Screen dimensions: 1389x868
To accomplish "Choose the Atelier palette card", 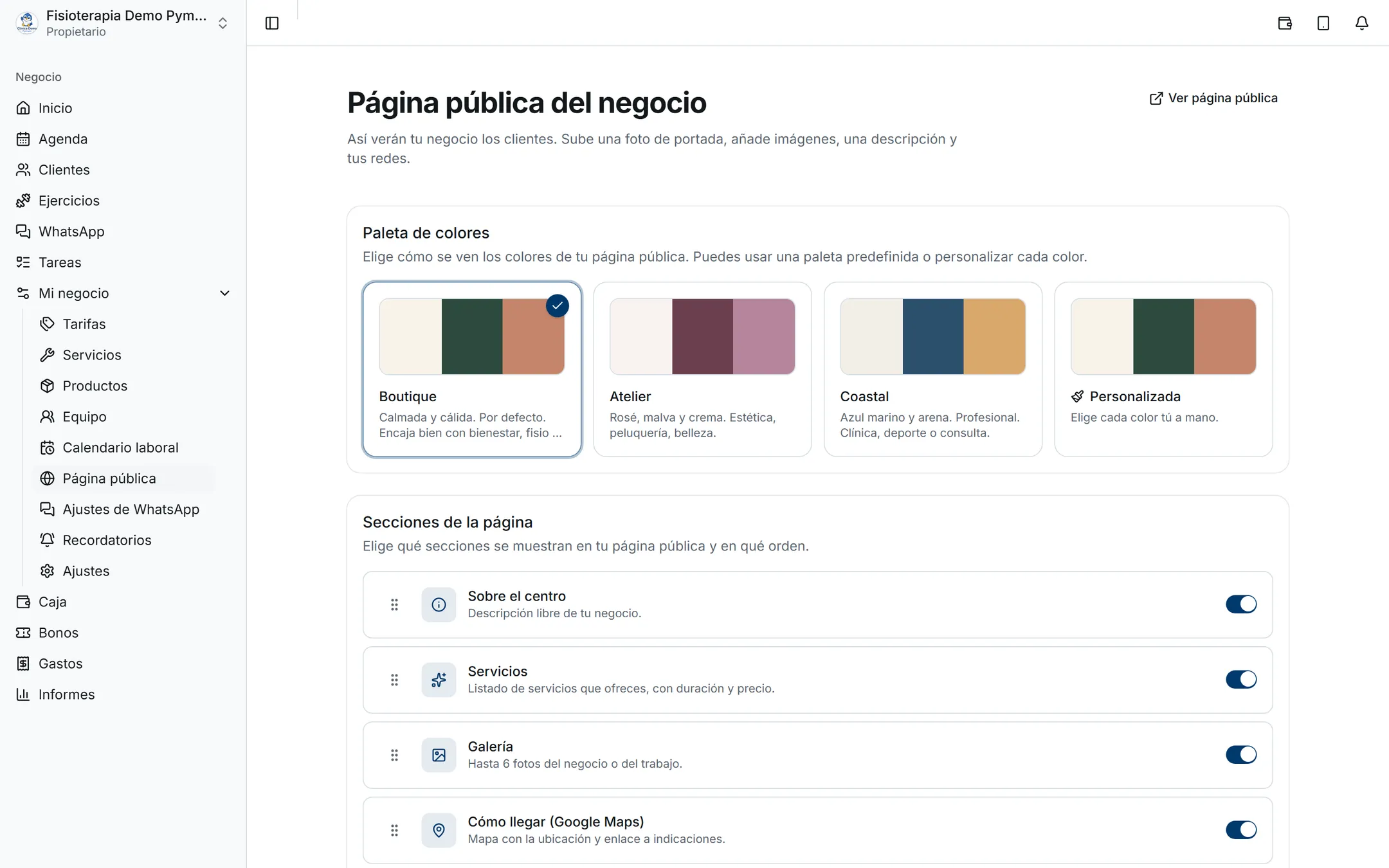I will pyautogui.click(x=702, y=370).
